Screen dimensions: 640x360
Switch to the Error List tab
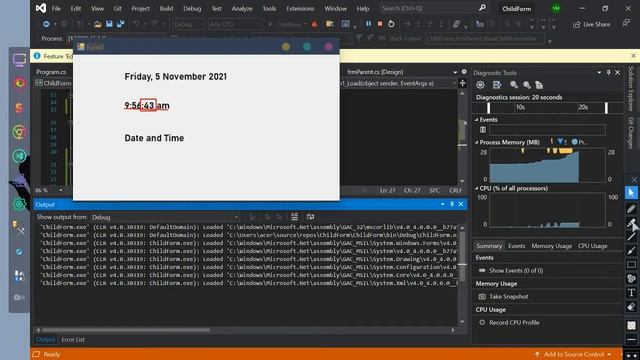(x=73, y=339)
